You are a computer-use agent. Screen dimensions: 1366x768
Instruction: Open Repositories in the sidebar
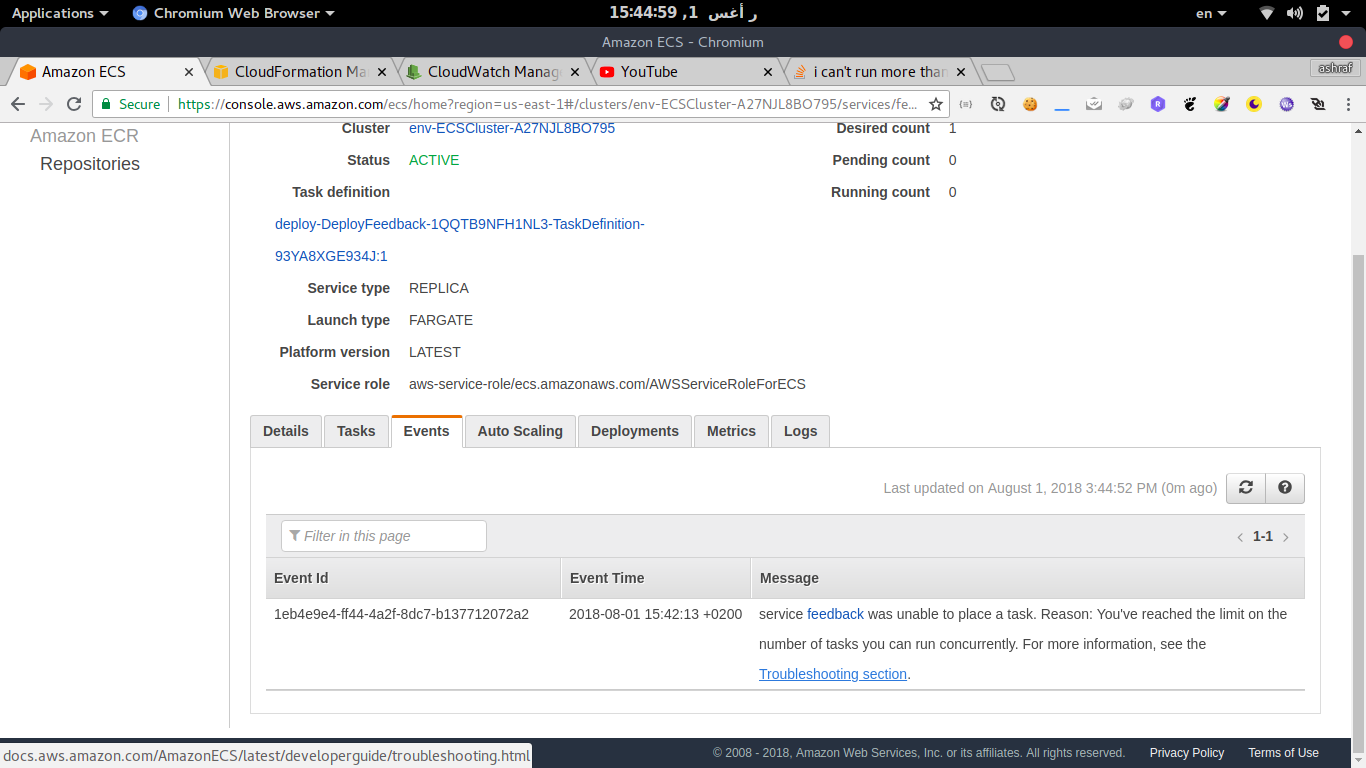(x=90, y=164)
